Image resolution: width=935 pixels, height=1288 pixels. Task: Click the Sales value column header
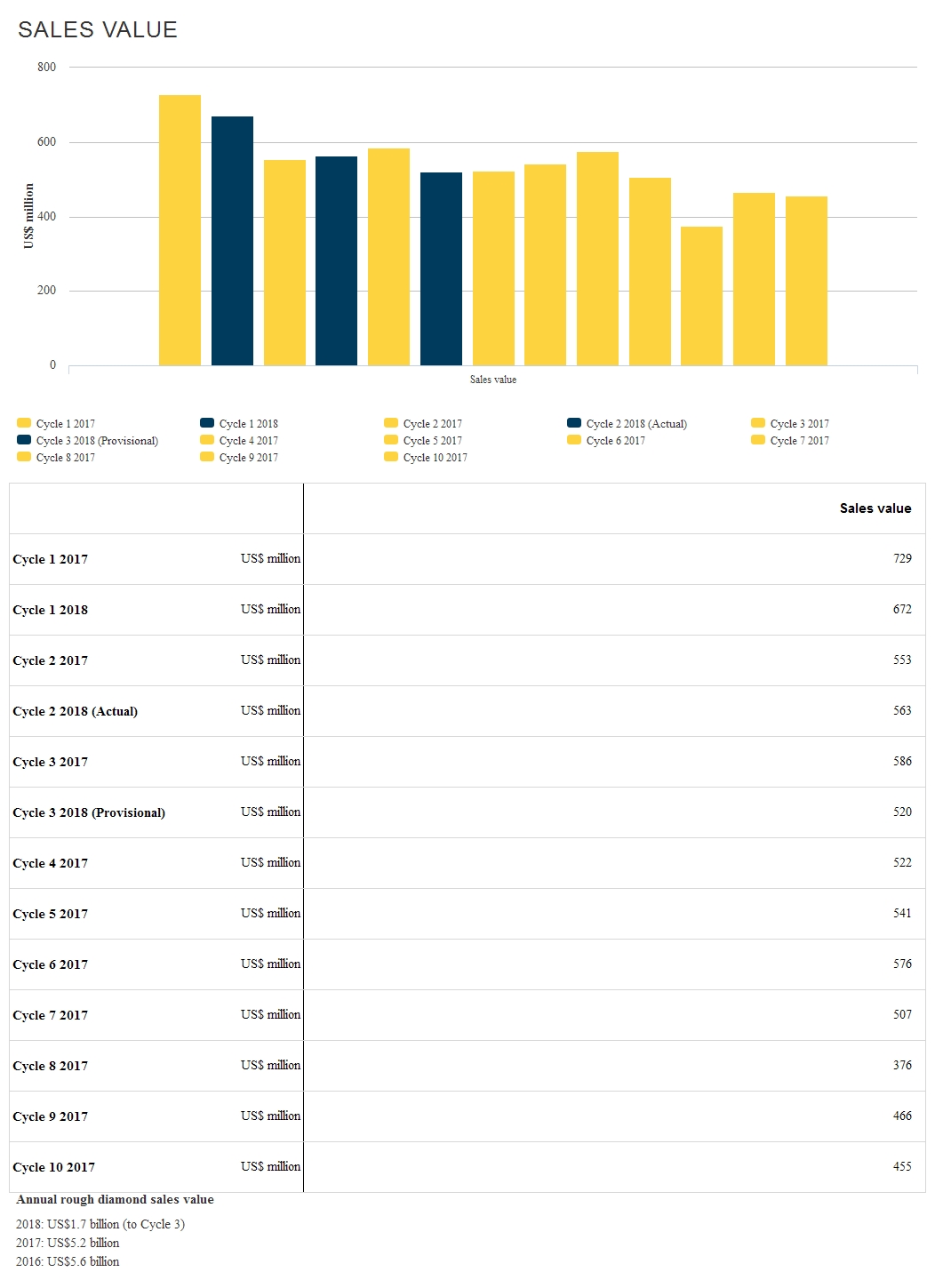(875, 508)
